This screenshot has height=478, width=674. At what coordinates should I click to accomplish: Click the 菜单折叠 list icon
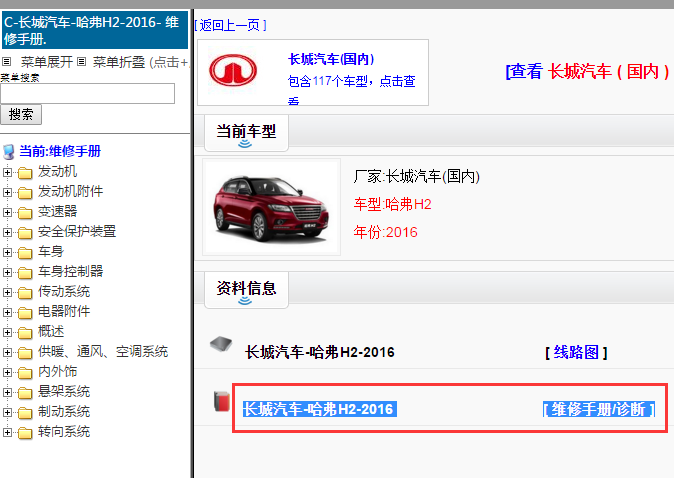click(82, 62)
